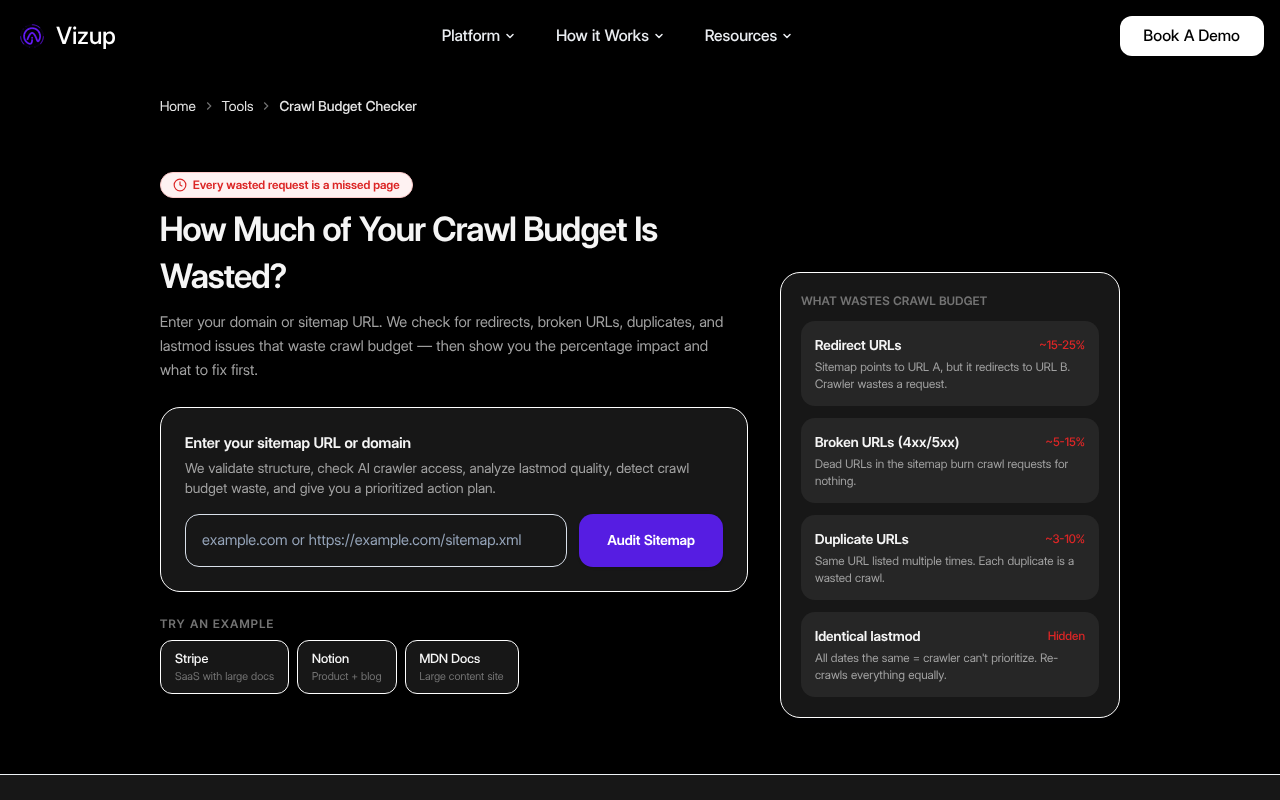Click the clock icon in the red badge
Viewport: 1280px width, 800px height.
click(x=179, y=184)
